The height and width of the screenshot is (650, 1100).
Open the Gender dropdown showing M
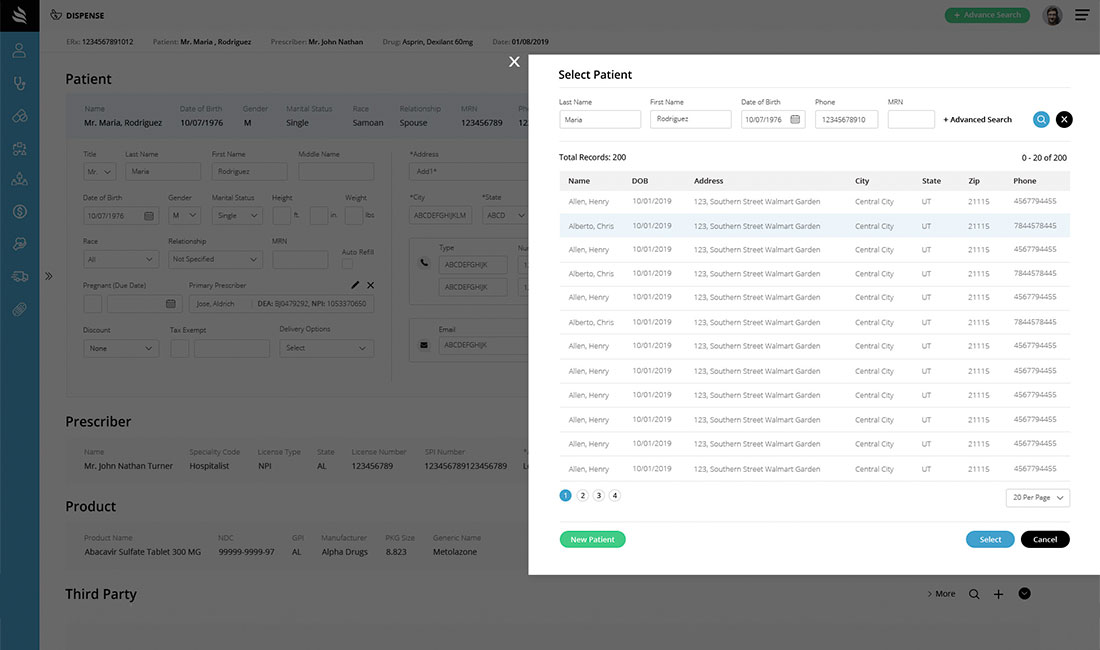pos(185,215)
